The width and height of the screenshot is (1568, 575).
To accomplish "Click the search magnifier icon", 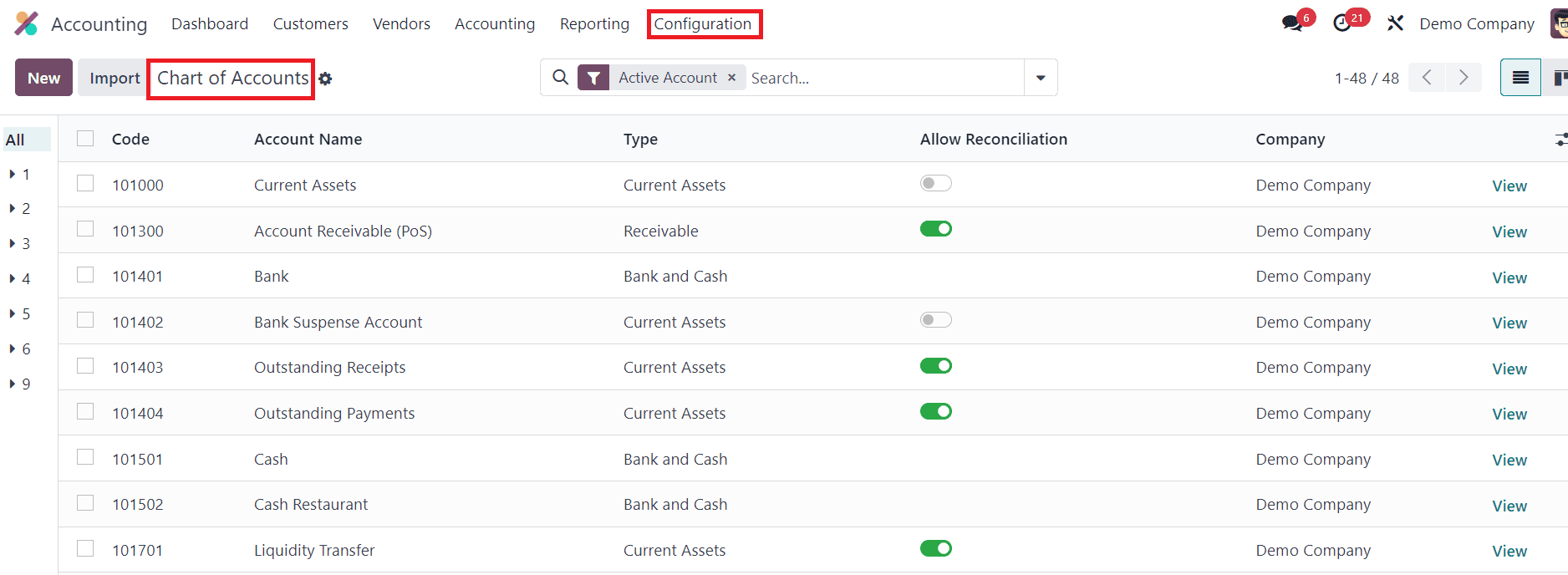I will pos(561,78).
